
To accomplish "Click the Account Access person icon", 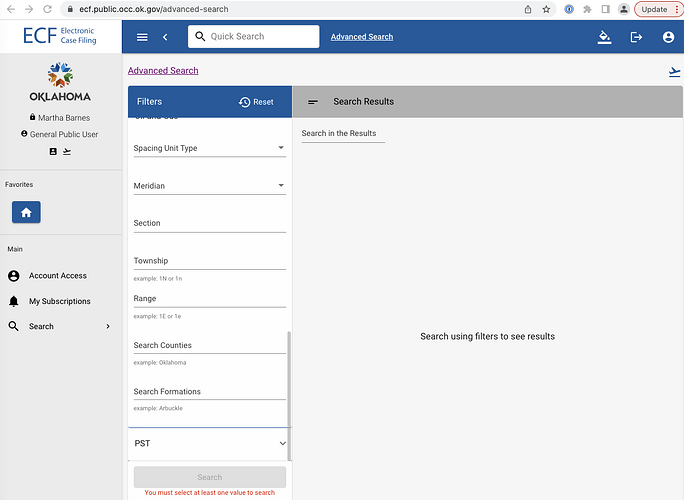I will [x=14, y=276].
